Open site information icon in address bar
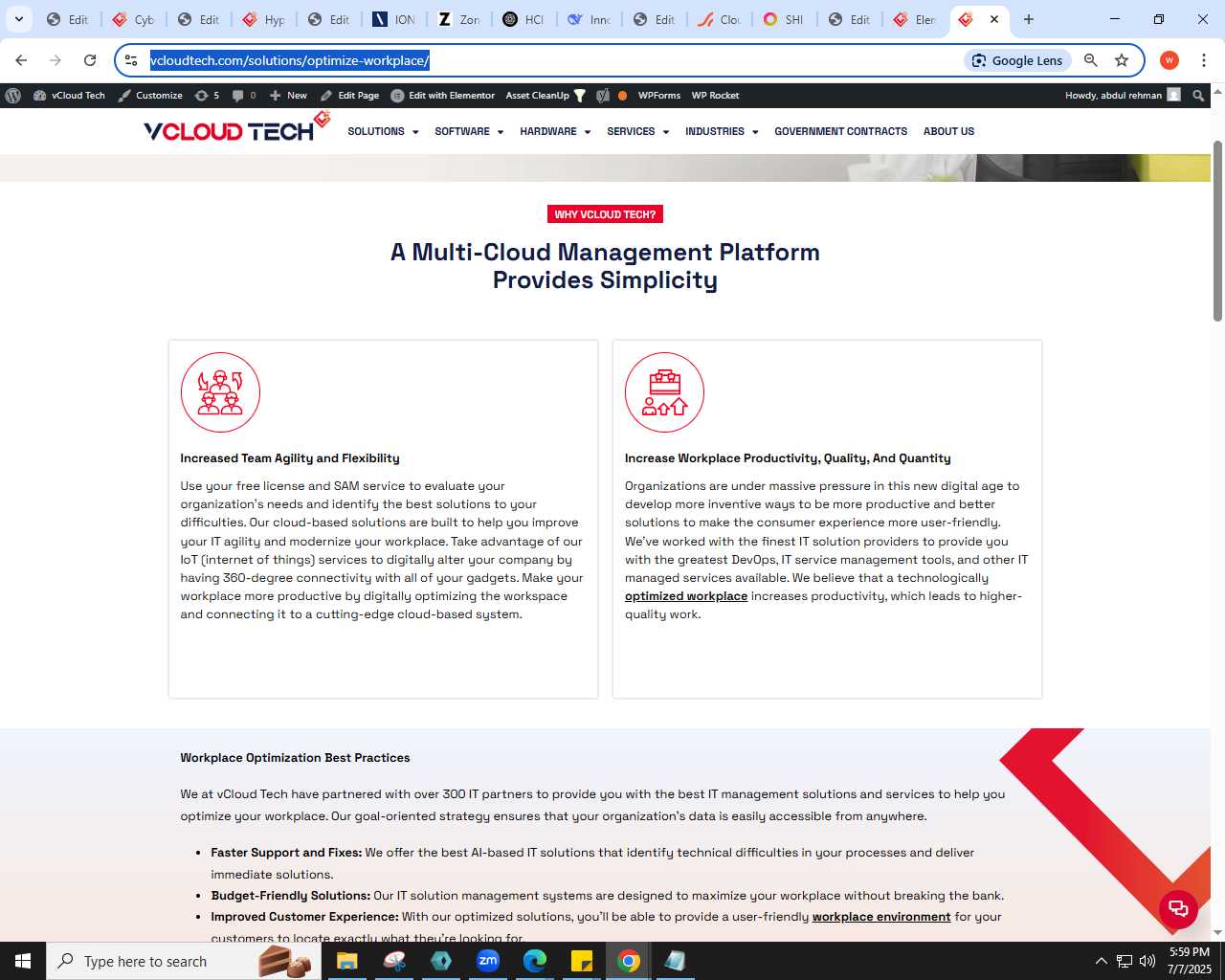1225x980 pixels. click(x=131, y=60)
